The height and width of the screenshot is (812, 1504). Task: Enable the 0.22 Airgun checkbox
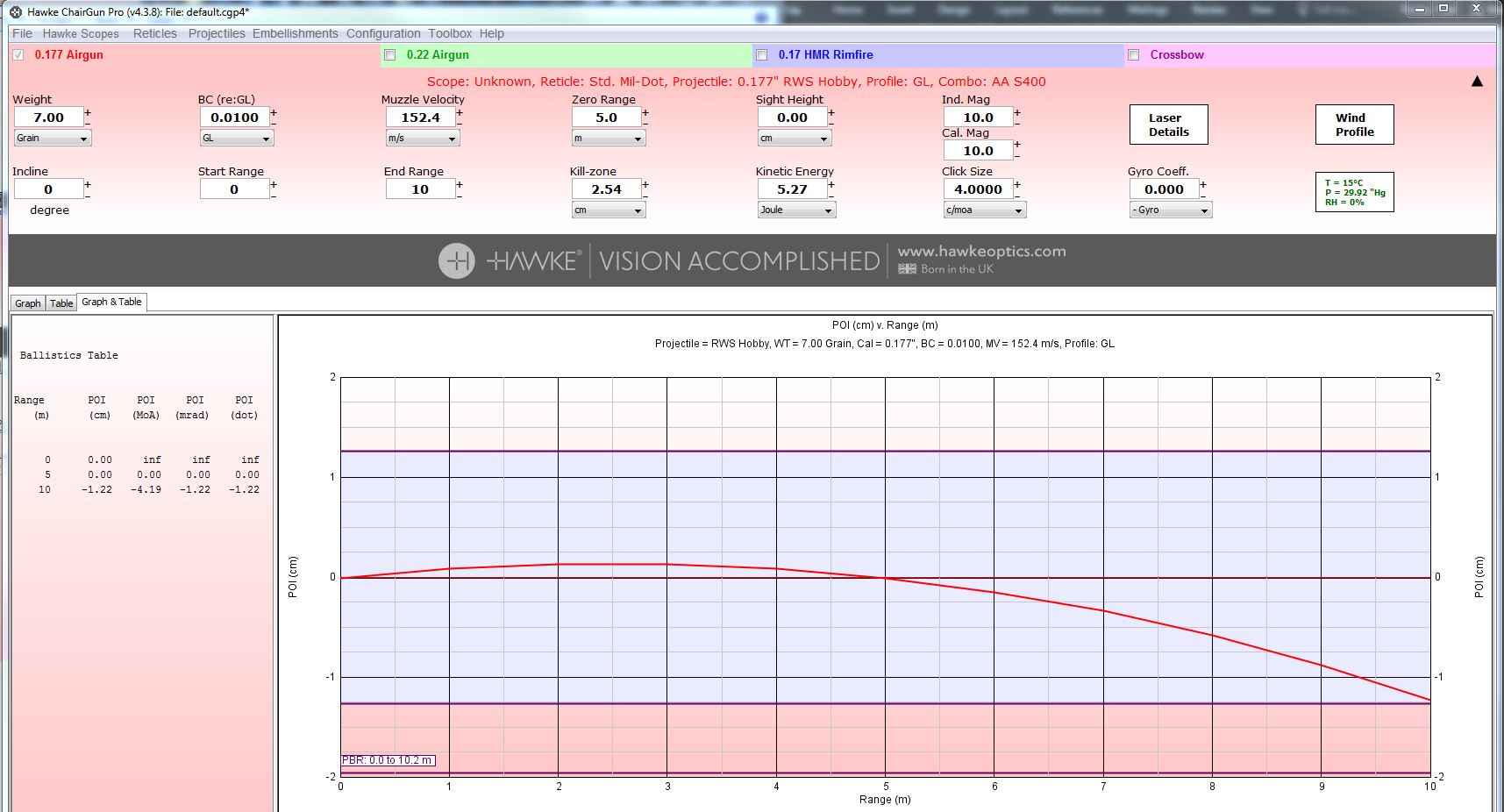pos(390,54)
